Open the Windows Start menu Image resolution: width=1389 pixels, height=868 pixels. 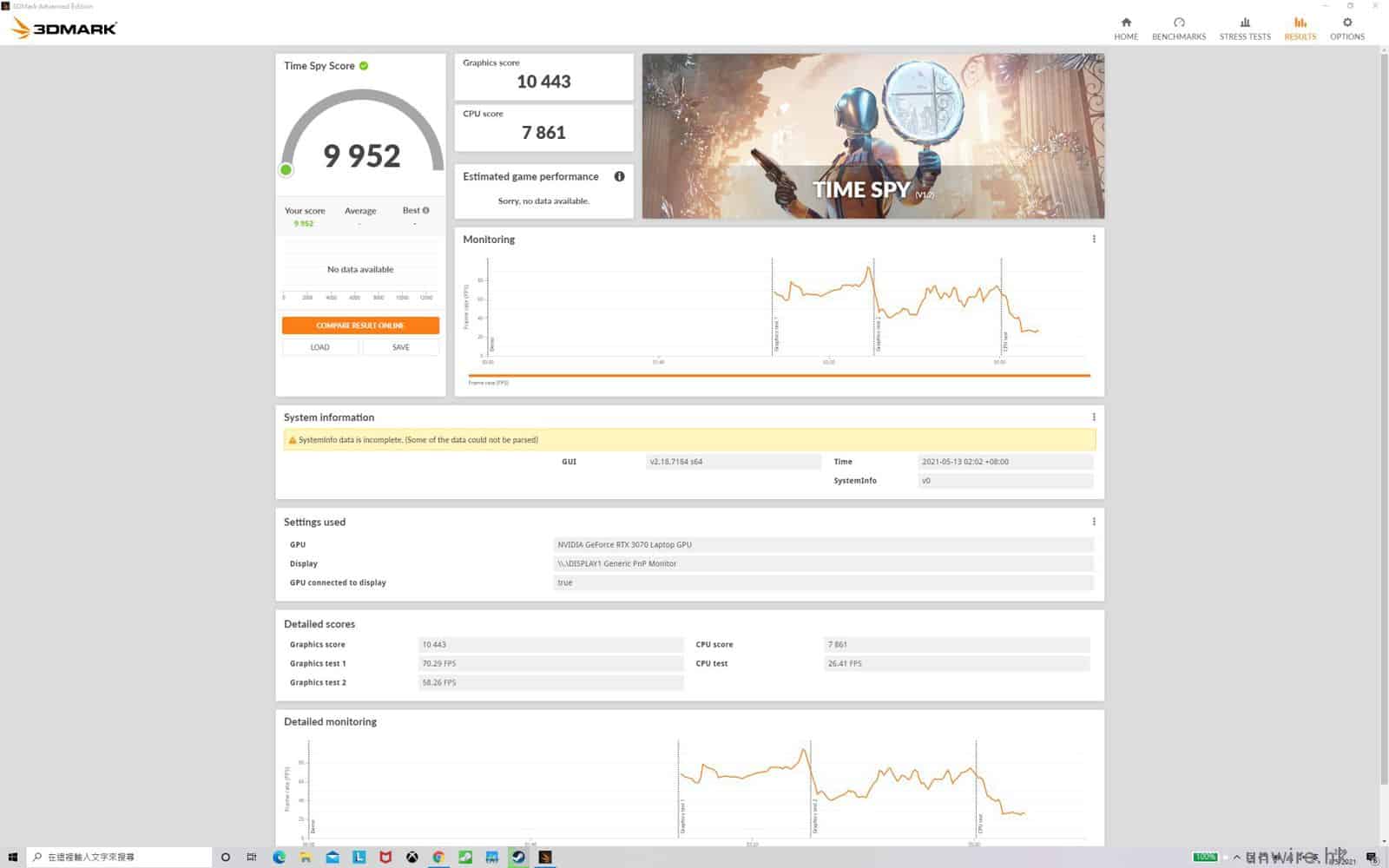click(x=12, y=857)
